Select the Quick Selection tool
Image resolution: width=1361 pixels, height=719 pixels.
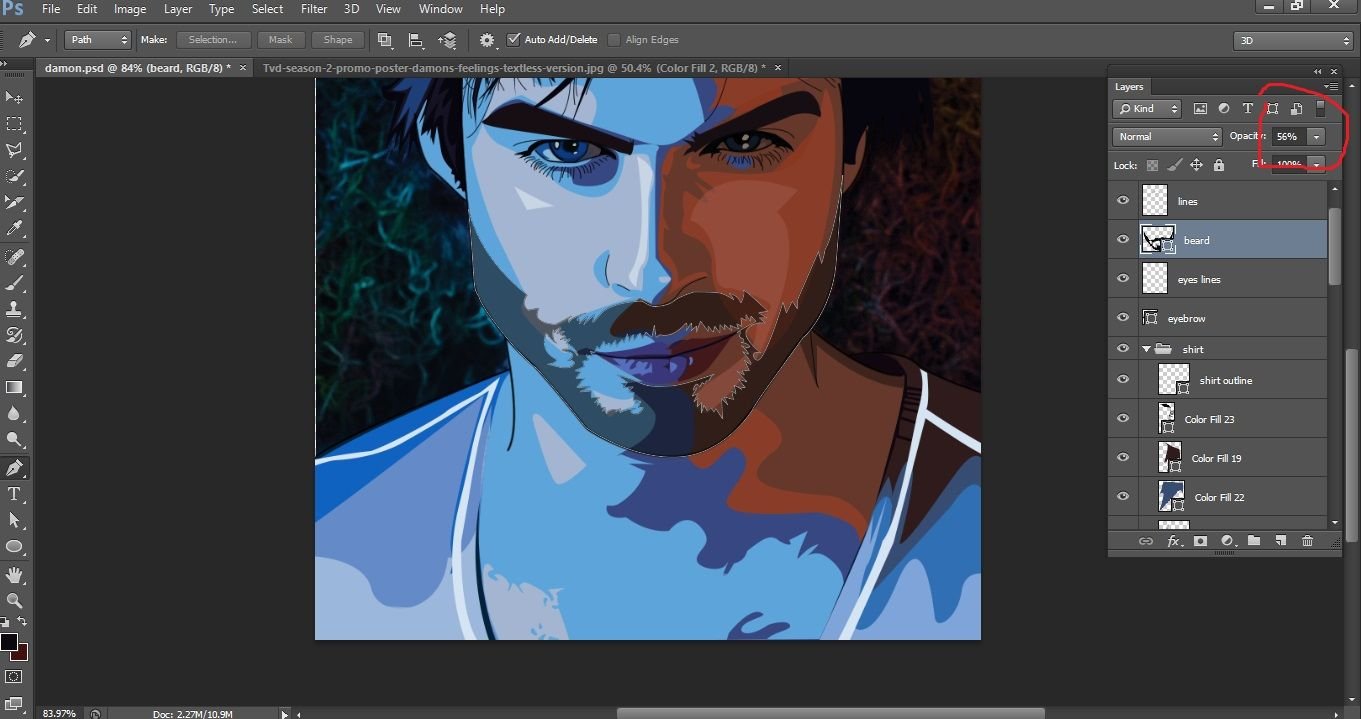click(x=15, y=176)
